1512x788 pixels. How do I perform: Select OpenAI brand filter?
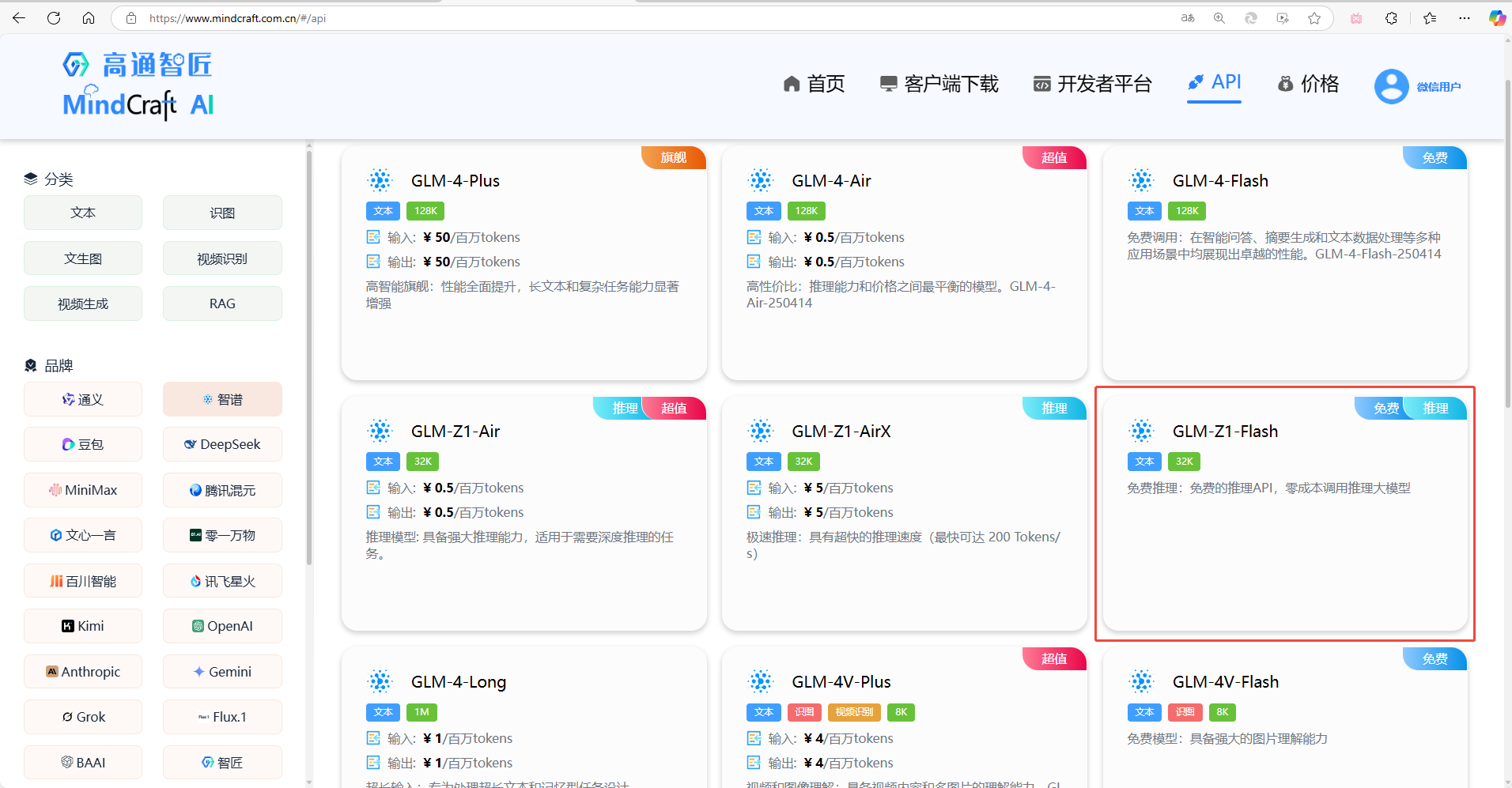point(222,626)
